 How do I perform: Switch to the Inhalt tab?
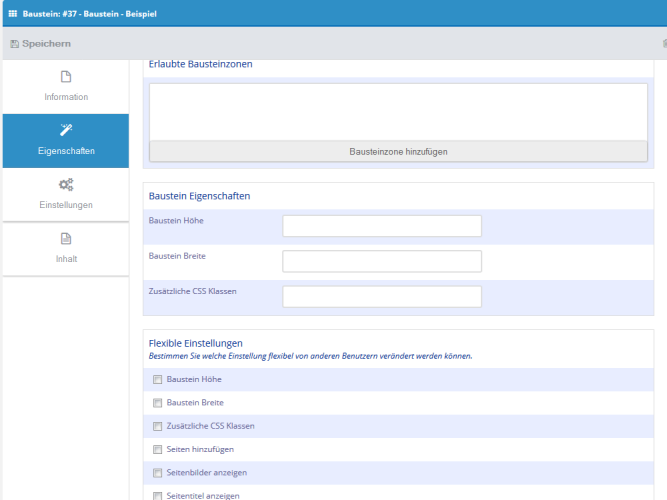click(x=66, y=249)
